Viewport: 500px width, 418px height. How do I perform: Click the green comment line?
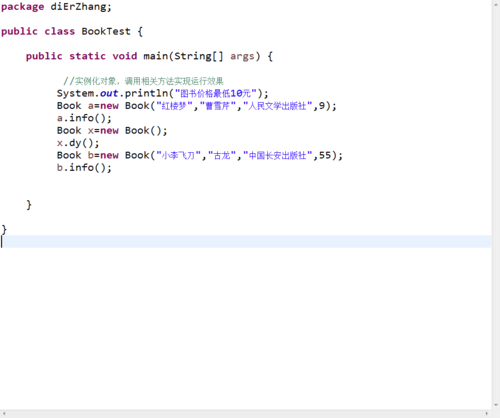(143, 81)
